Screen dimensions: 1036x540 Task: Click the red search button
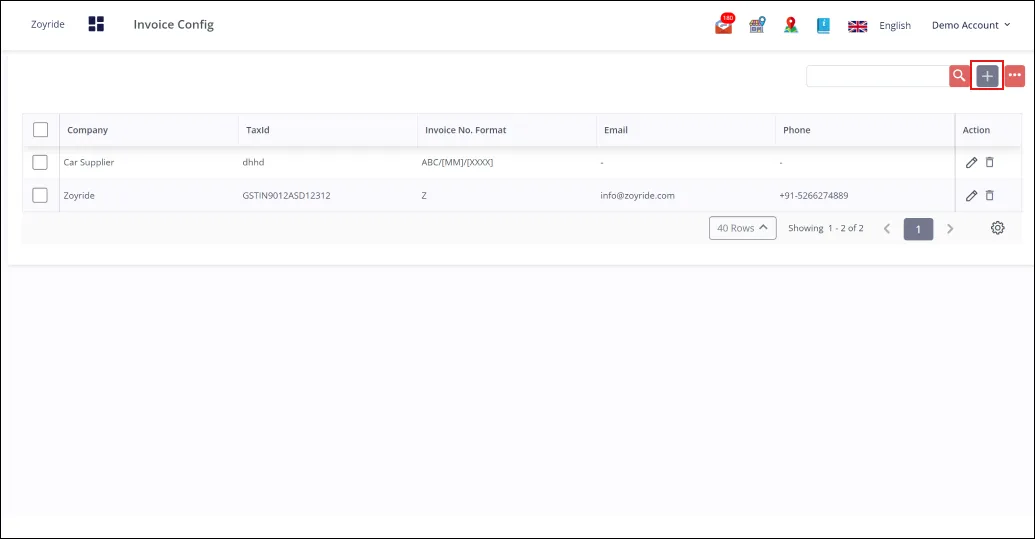[x=959, y=76]
